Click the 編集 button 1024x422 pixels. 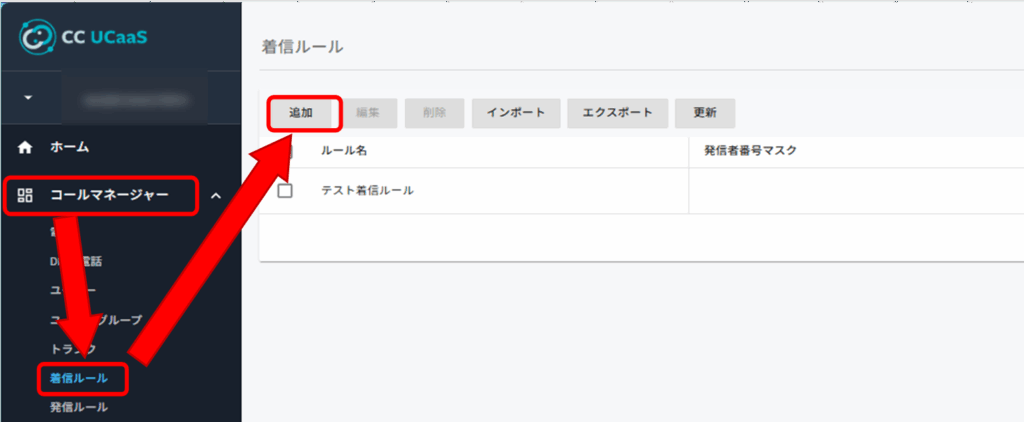point(368,113)
